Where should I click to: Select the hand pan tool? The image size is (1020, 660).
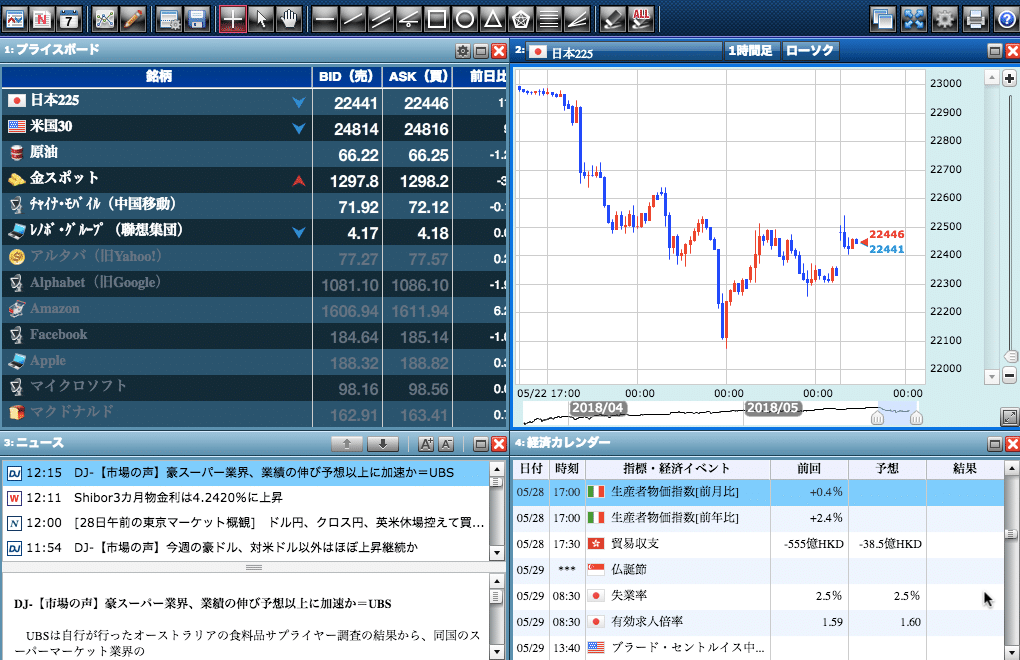289,18
